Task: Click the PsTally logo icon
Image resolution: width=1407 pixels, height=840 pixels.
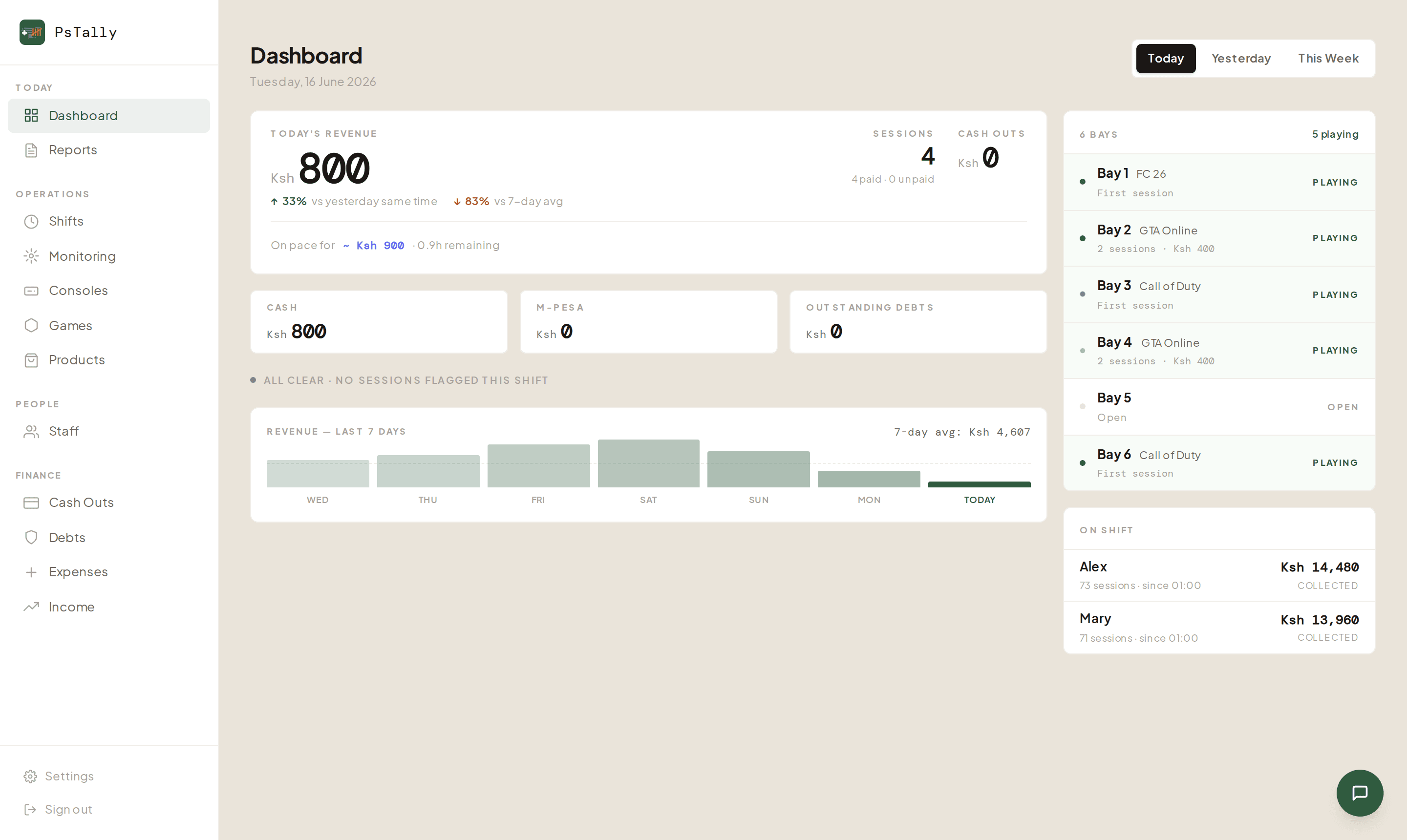Action: click(32, 32)
